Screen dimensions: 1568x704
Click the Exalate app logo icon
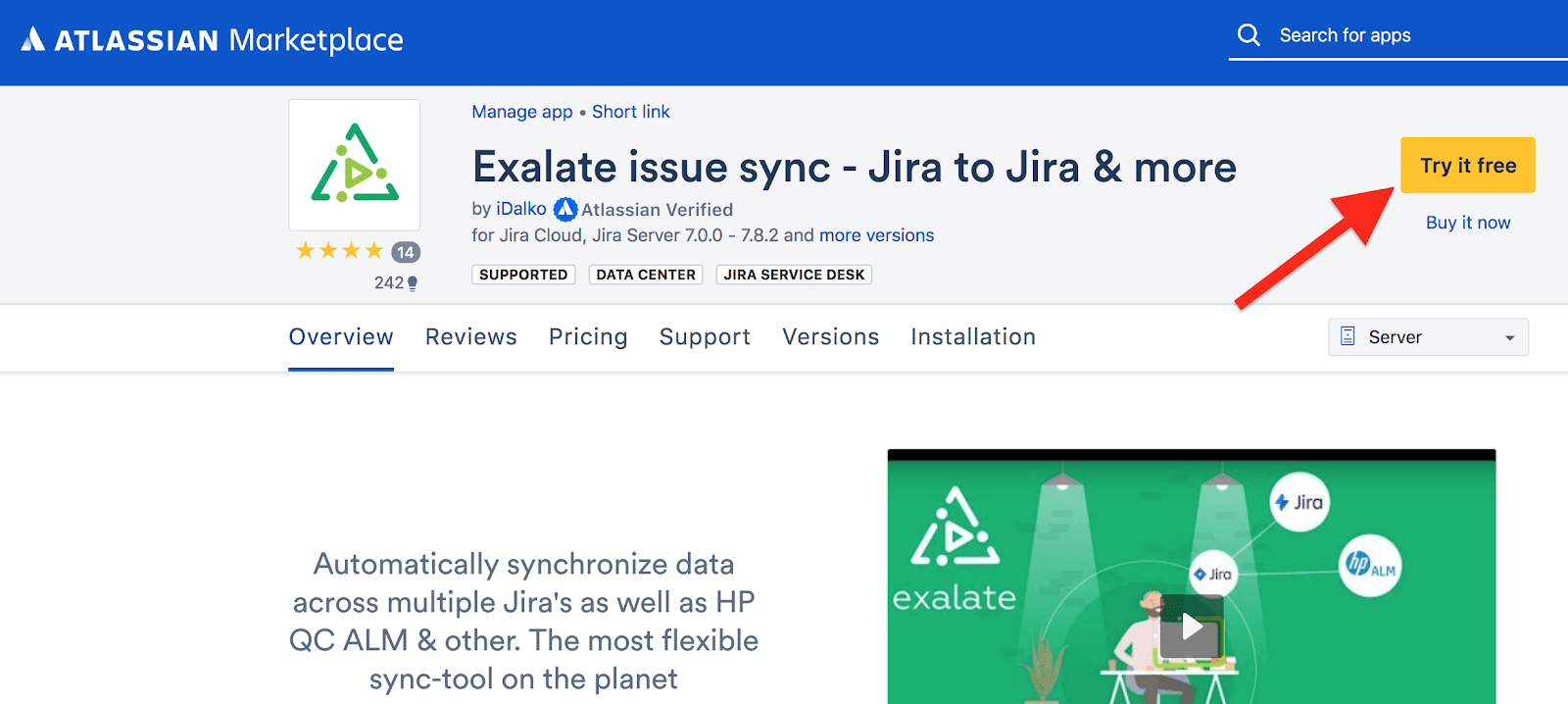[x=355, y=165]
